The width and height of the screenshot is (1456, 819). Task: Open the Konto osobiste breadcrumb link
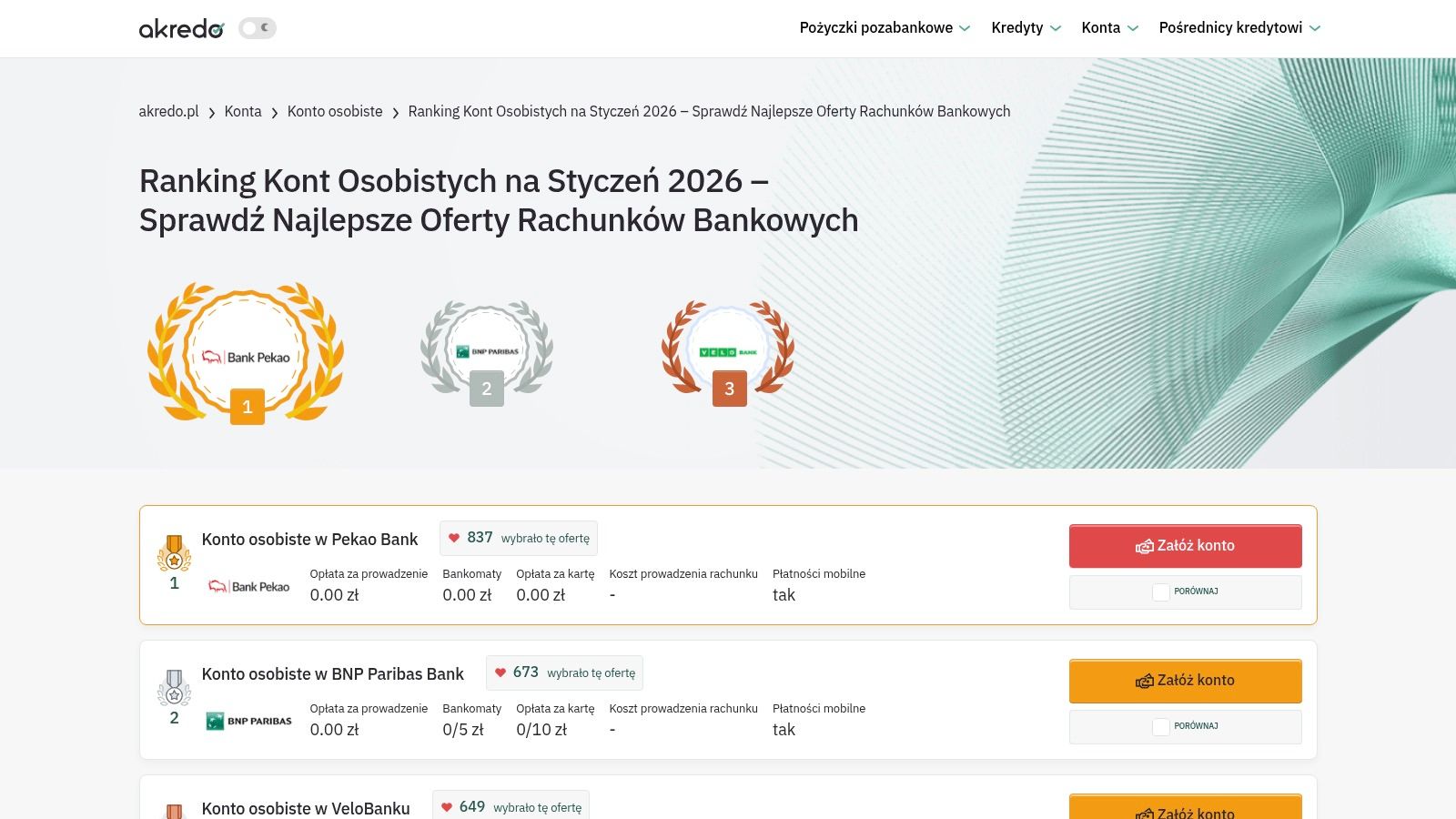(x=335, y=111)
